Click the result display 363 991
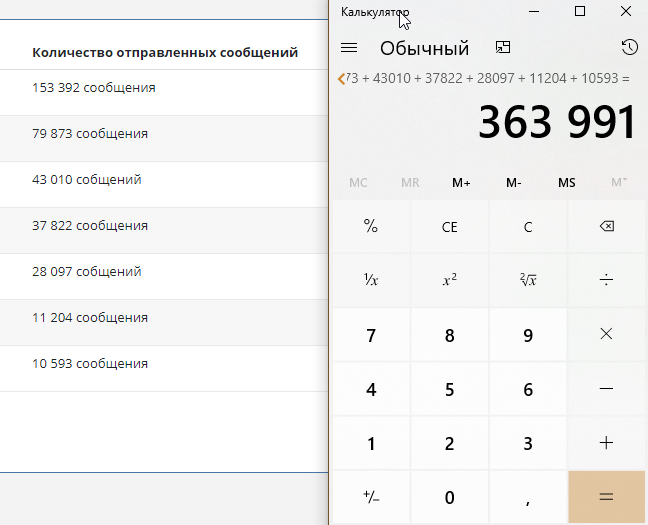 (557, 122)
